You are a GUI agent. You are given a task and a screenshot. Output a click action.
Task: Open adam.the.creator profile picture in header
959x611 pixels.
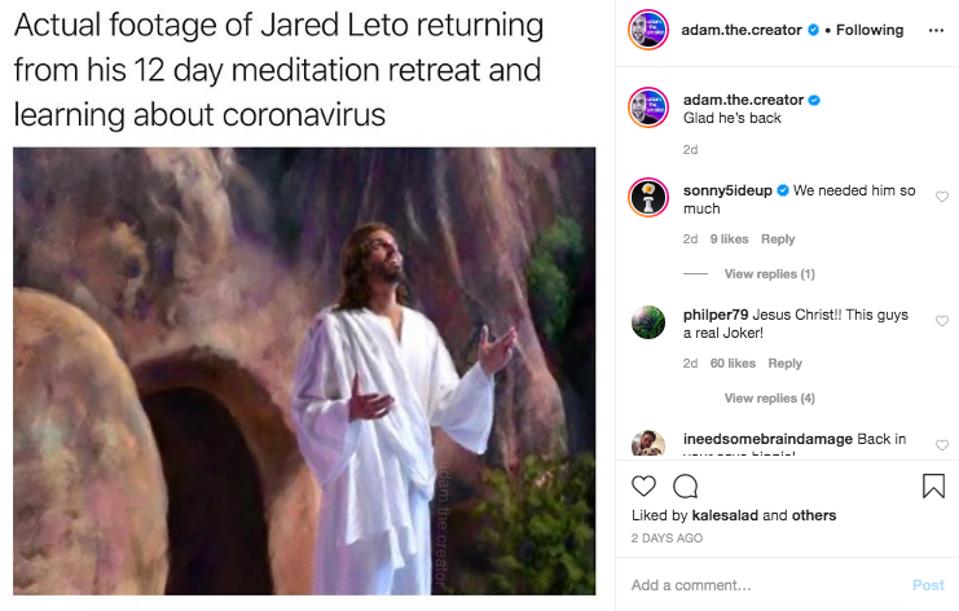coord(648,30)
